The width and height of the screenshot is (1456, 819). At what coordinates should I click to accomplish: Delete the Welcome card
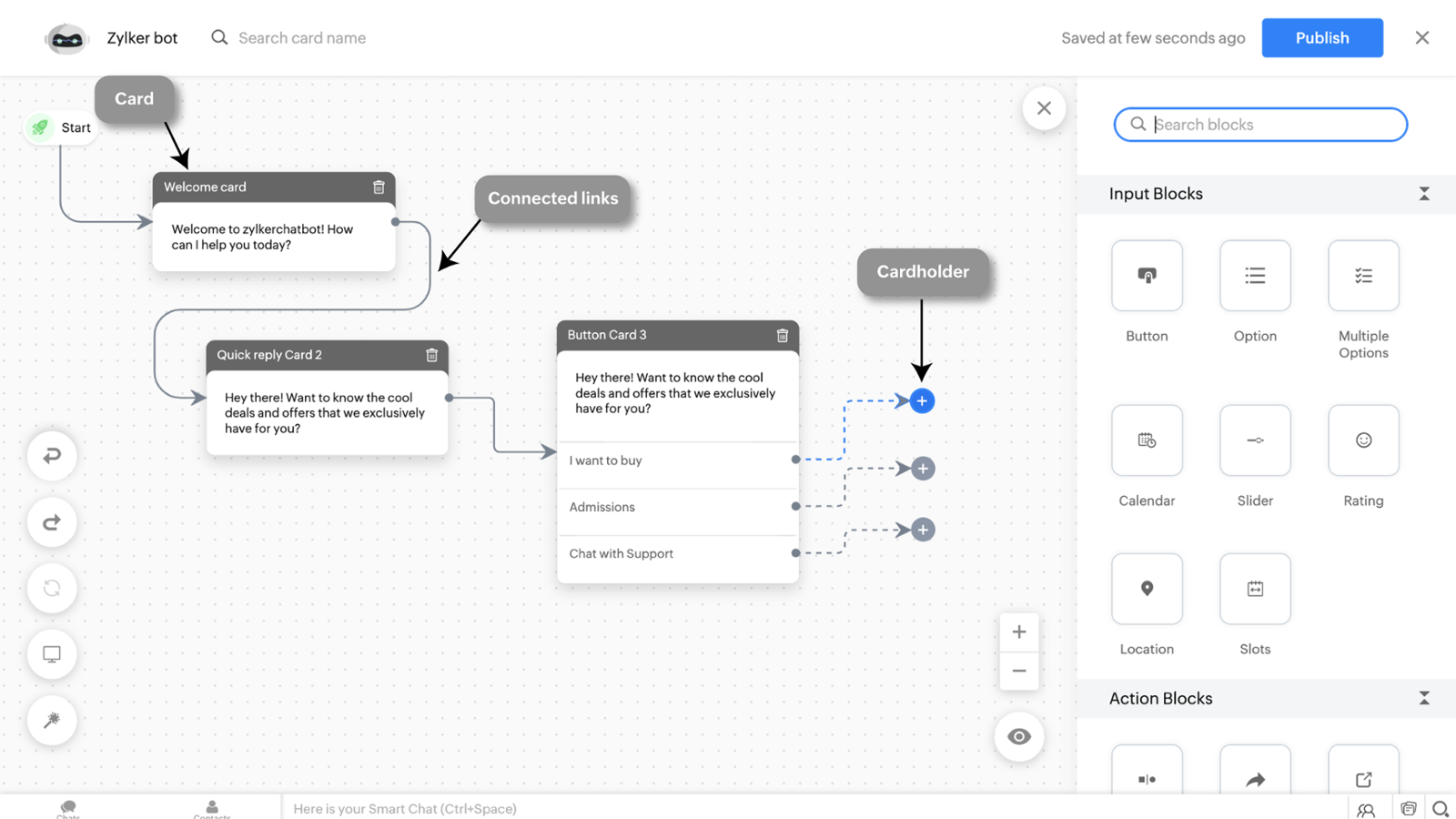(379, 187)
